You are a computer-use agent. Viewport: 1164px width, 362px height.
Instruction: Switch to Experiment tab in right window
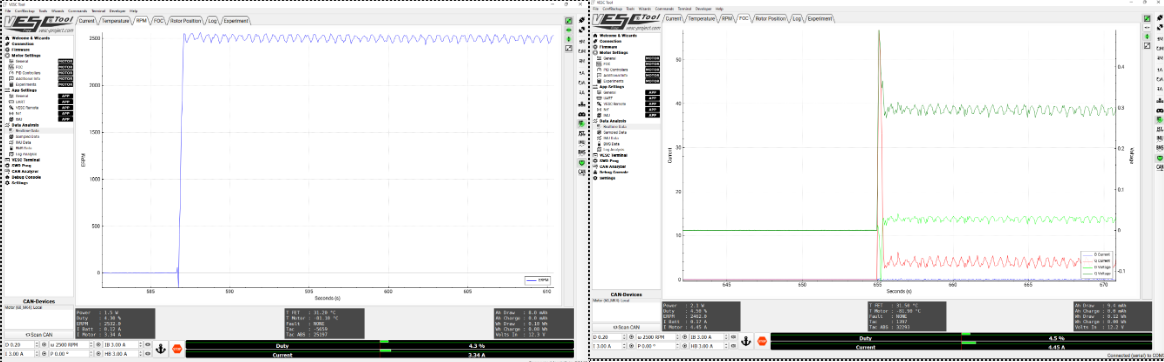point(820,18)
